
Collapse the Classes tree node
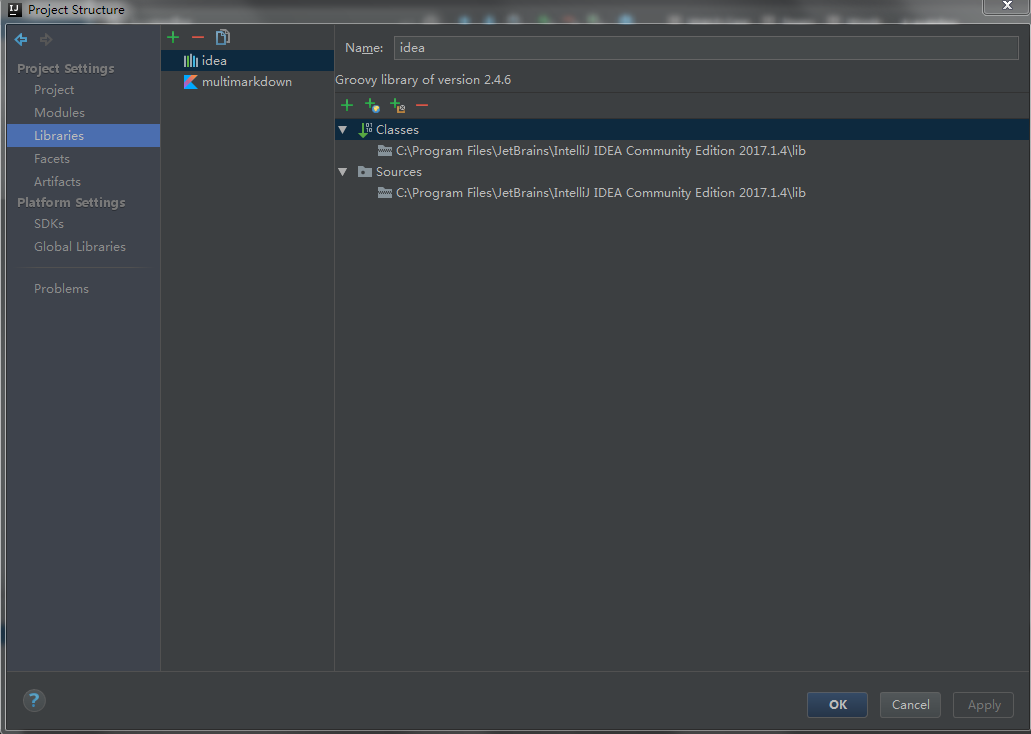pos(343,130)
